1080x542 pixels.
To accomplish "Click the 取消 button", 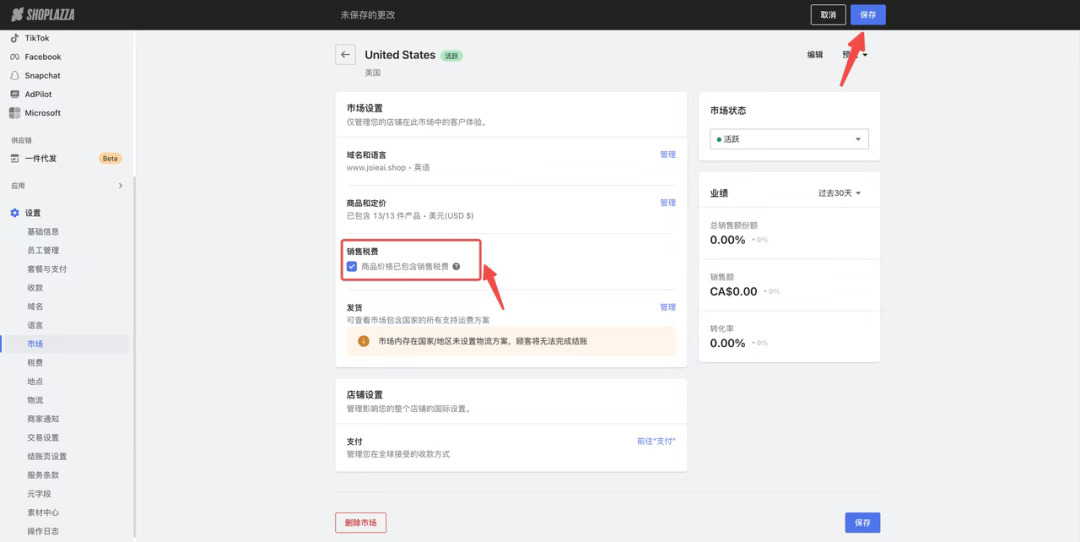I will pyautogui.click(x=827, y=15).
